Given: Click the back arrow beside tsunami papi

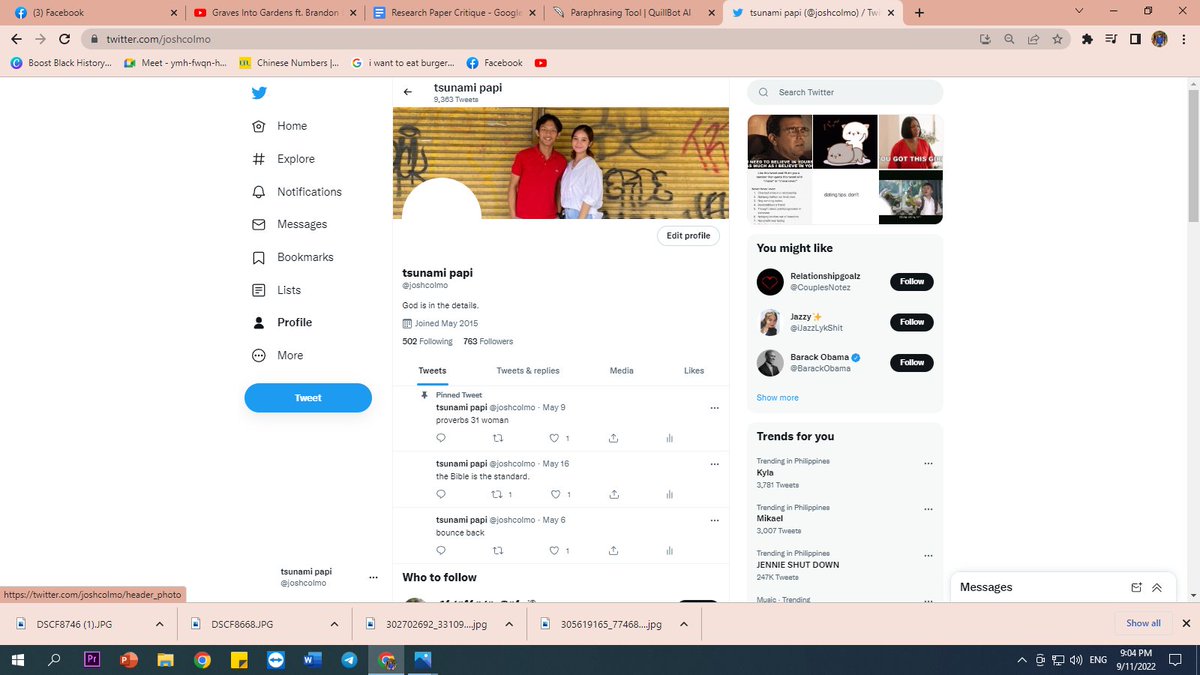Looking at the screenshot, I should pos(408,92).
